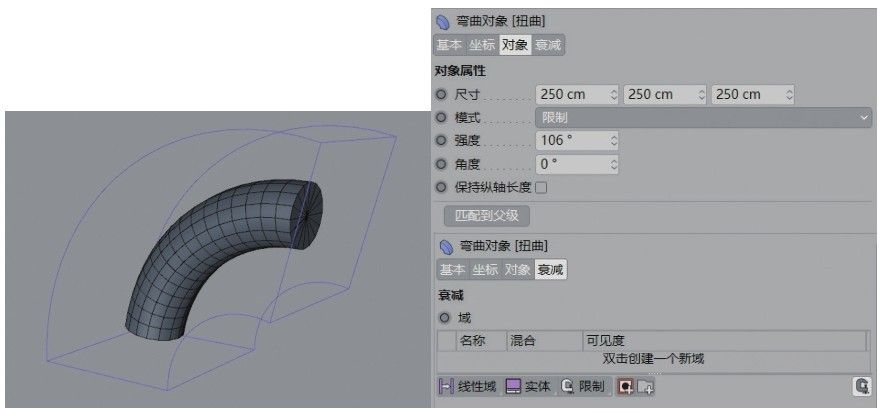883x413 pixels.
Task: Click the new folder icon in the field list bar
Action: point(645,387)
